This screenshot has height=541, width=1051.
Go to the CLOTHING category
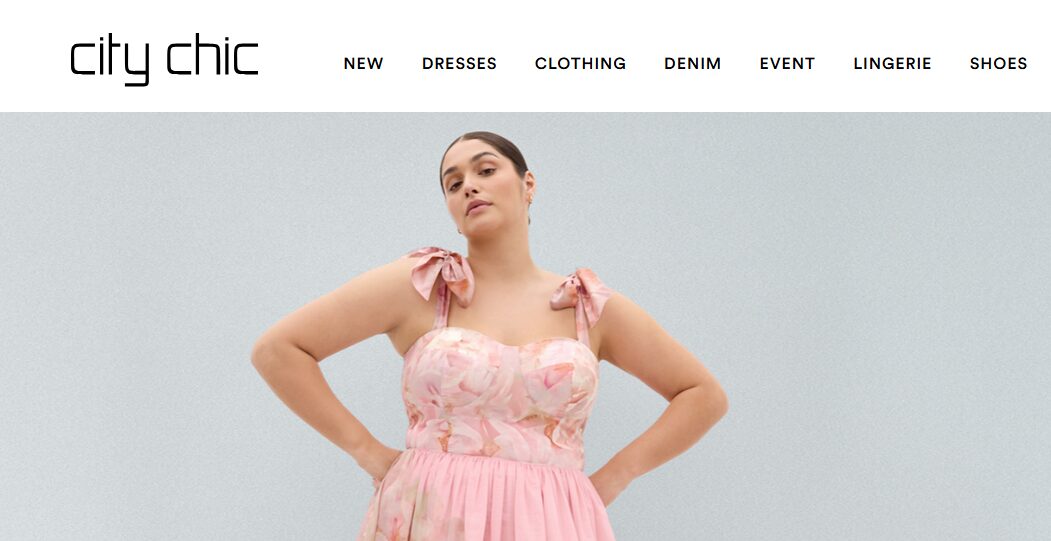580,64
